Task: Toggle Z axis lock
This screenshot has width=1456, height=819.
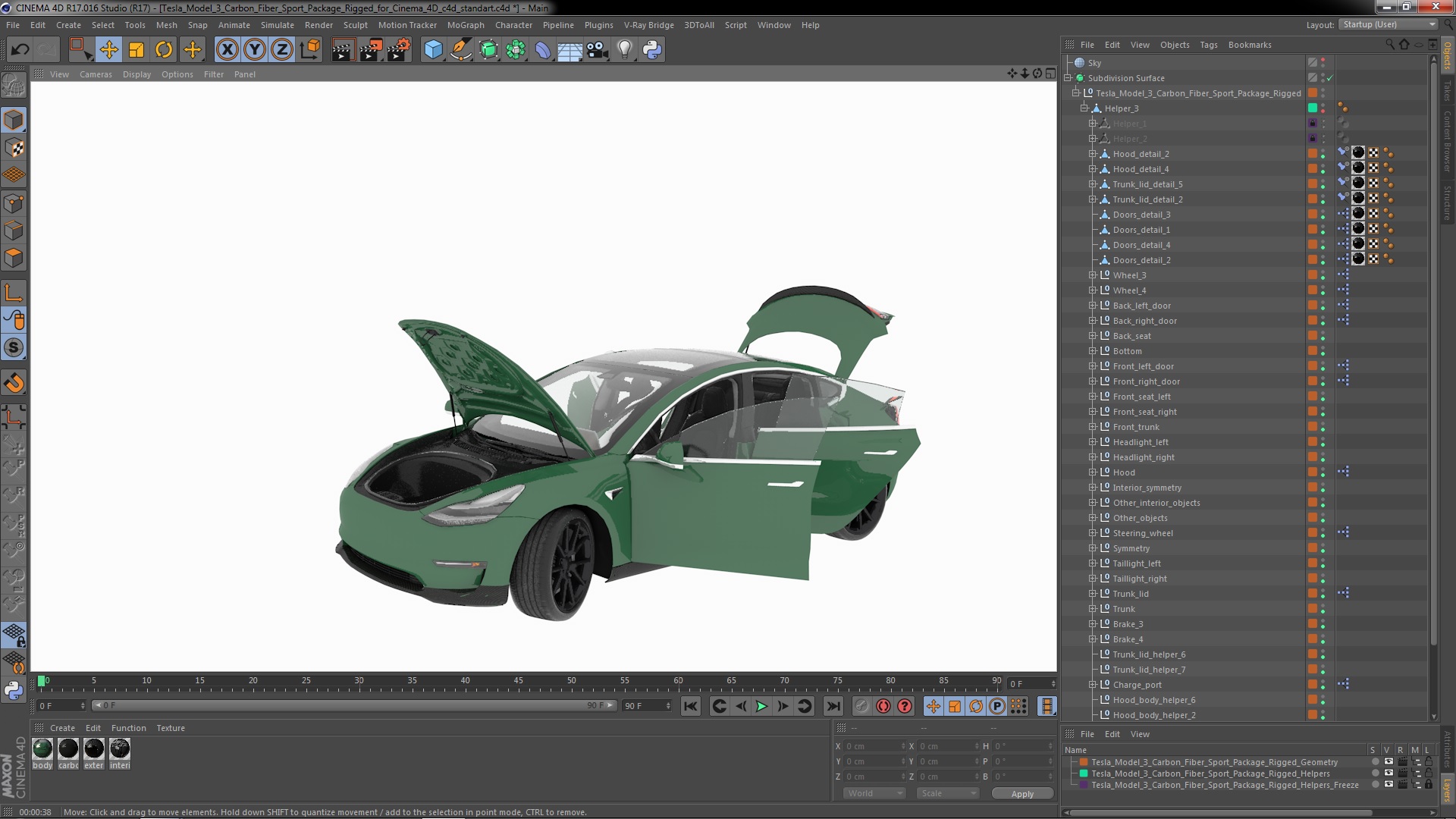Action: [282, 50]
